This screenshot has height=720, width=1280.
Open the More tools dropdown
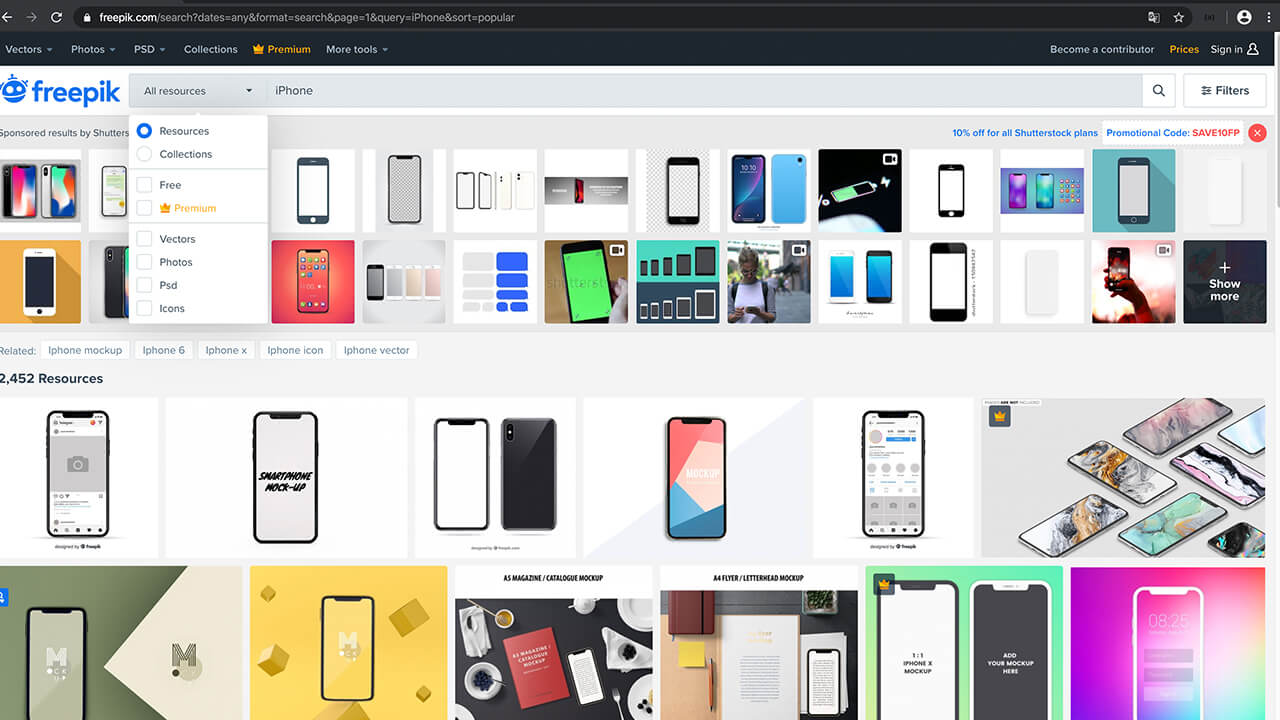(357, 49)
